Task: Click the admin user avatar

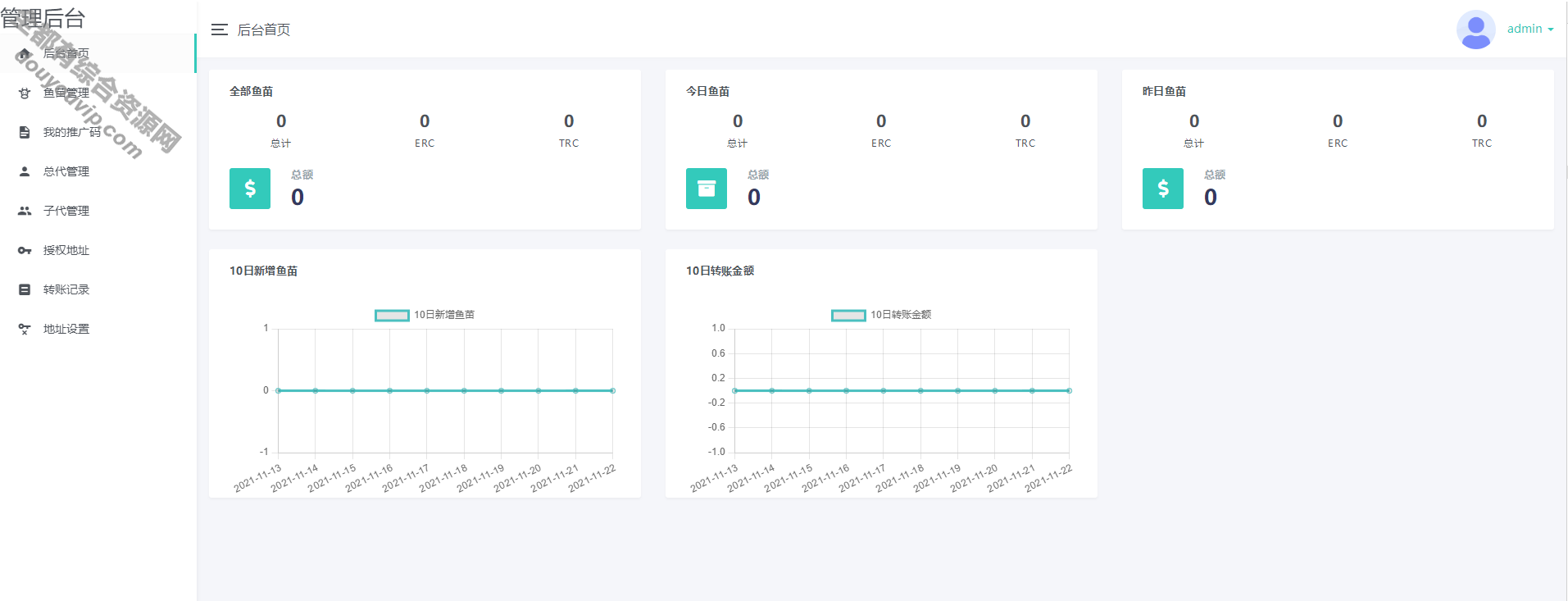Action: click(x=1475, y=30)
